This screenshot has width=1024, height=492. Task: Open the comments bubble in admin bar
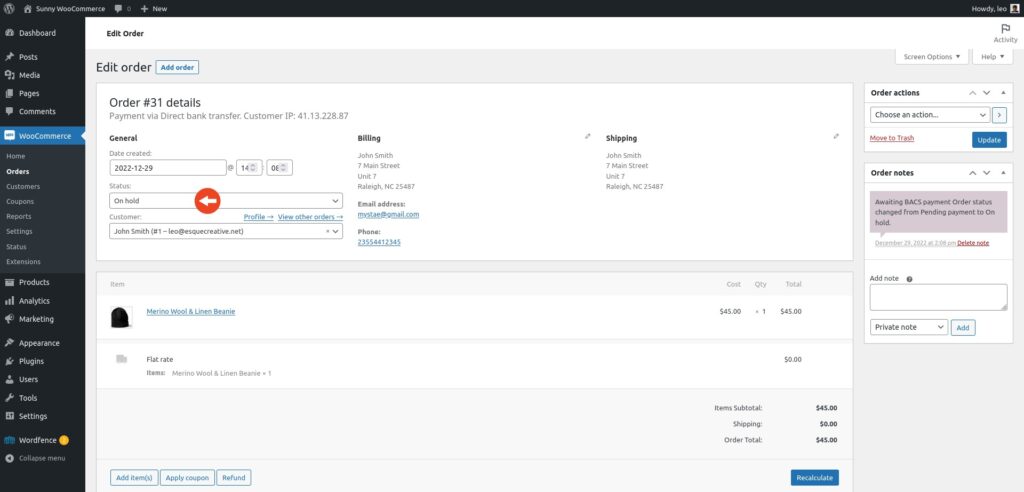[122, 8]
